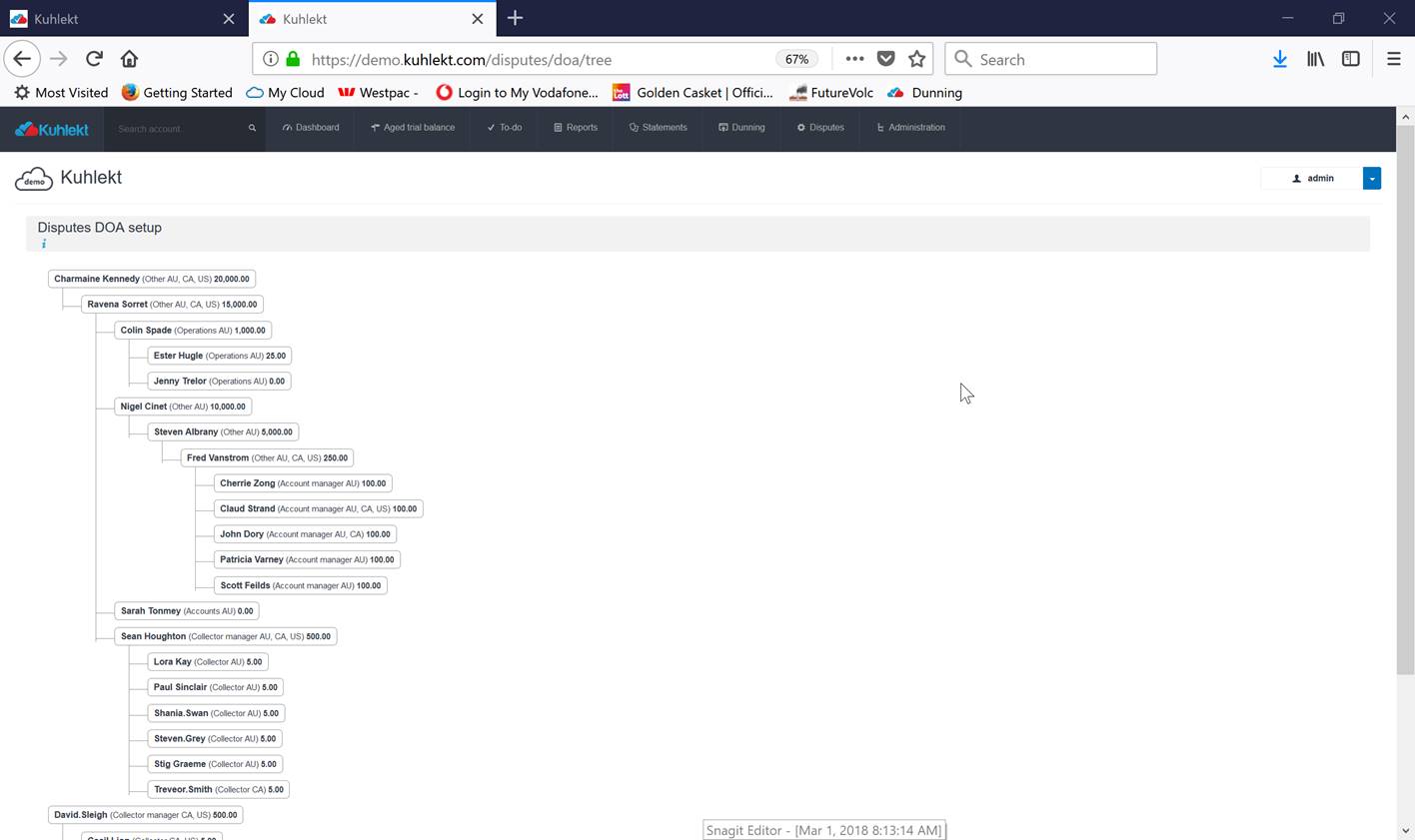Select Colin Spade node

[193, 330]
